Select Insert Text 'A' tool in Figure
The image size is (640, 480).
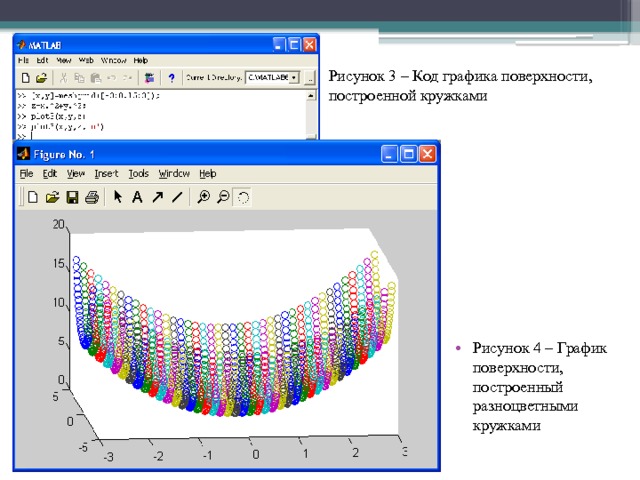pos(137,198)
